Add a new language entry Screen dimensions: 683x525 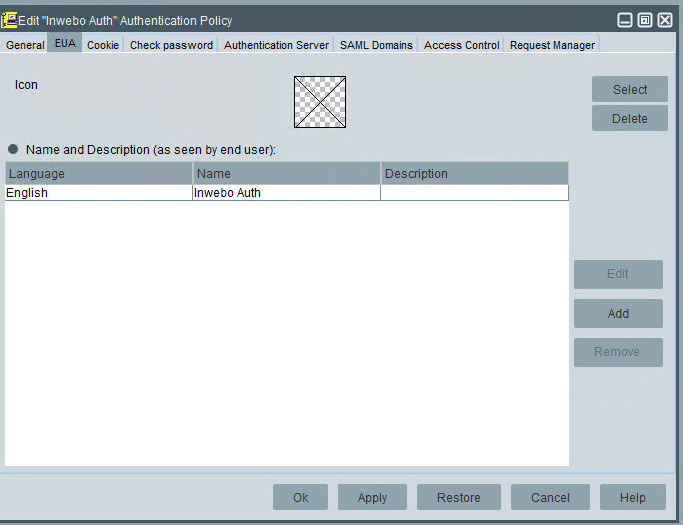click(x=618, y=313)
